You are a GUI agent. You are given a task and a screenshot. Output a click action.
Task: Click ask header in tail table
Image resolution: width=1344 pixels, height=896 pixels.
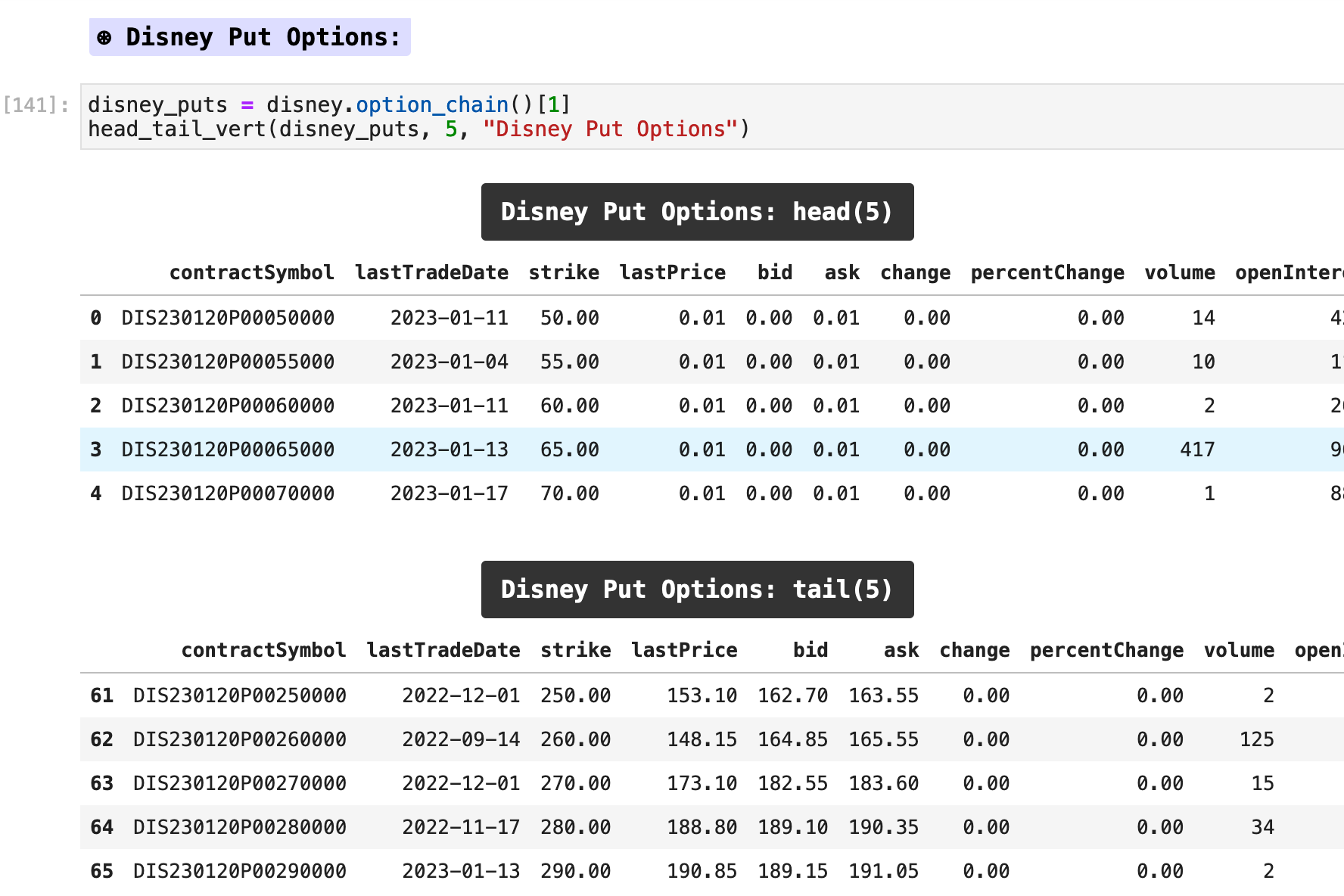(x=901, y=650)
